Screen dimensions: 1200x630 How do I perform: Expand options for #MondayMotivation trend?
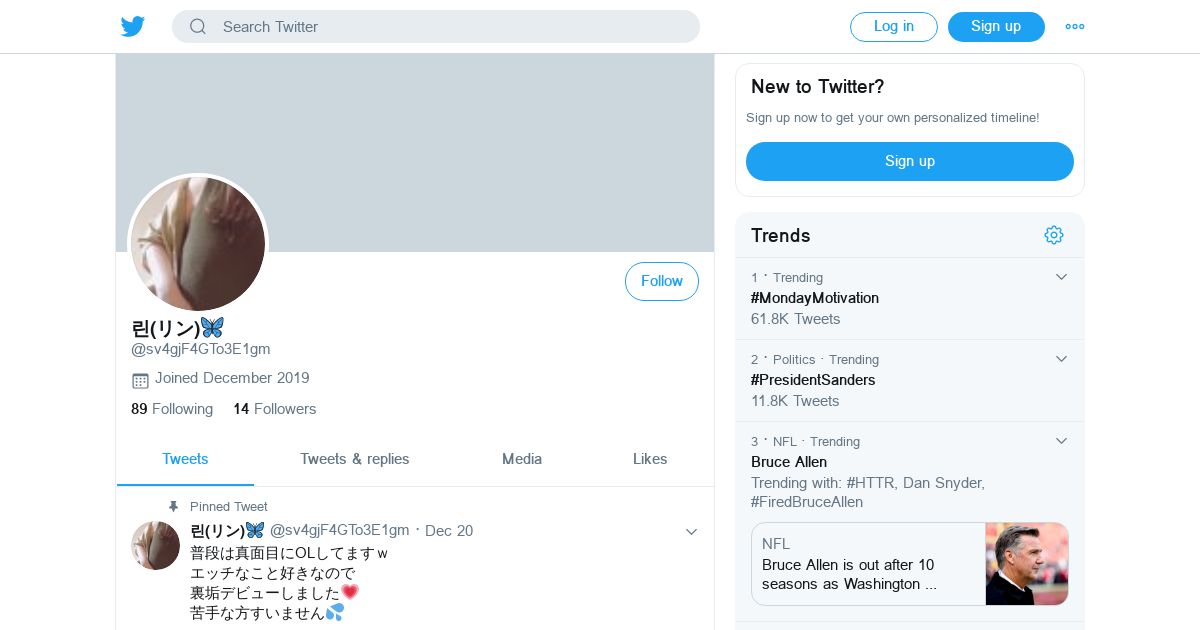click(x=1062, y=277)
